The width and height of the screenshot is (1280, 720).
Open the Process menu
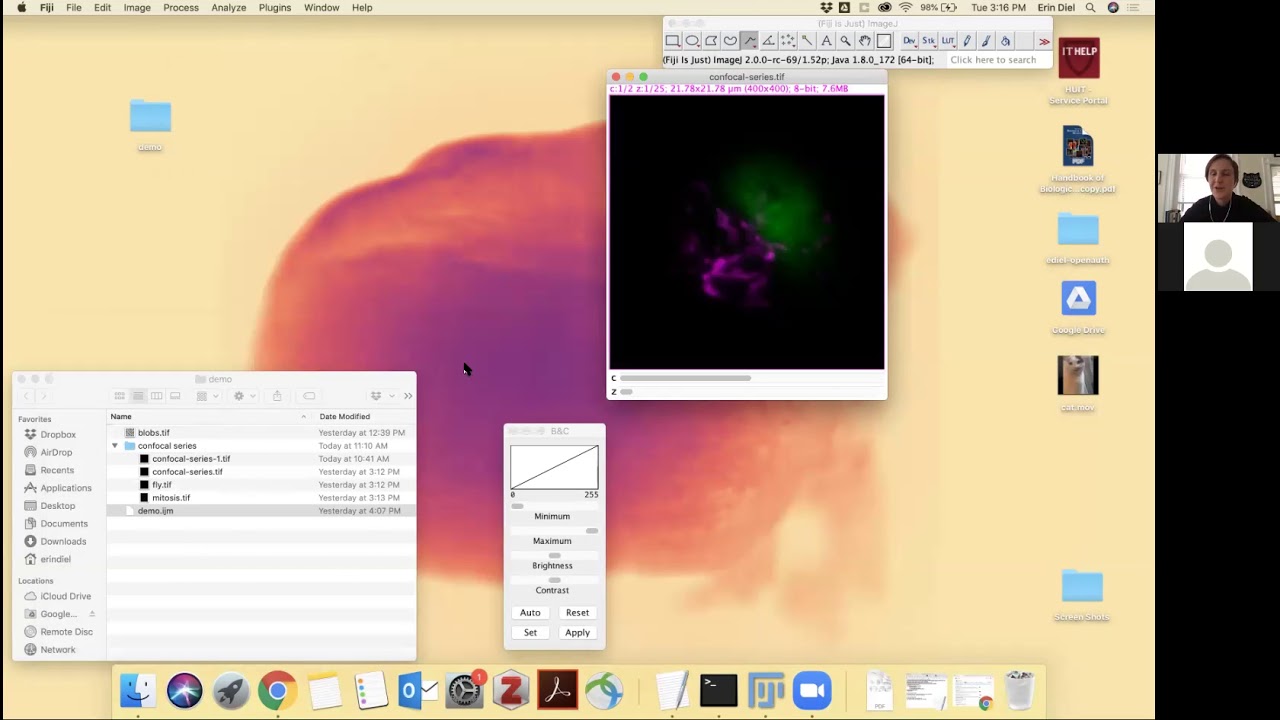tap(181, 7)
